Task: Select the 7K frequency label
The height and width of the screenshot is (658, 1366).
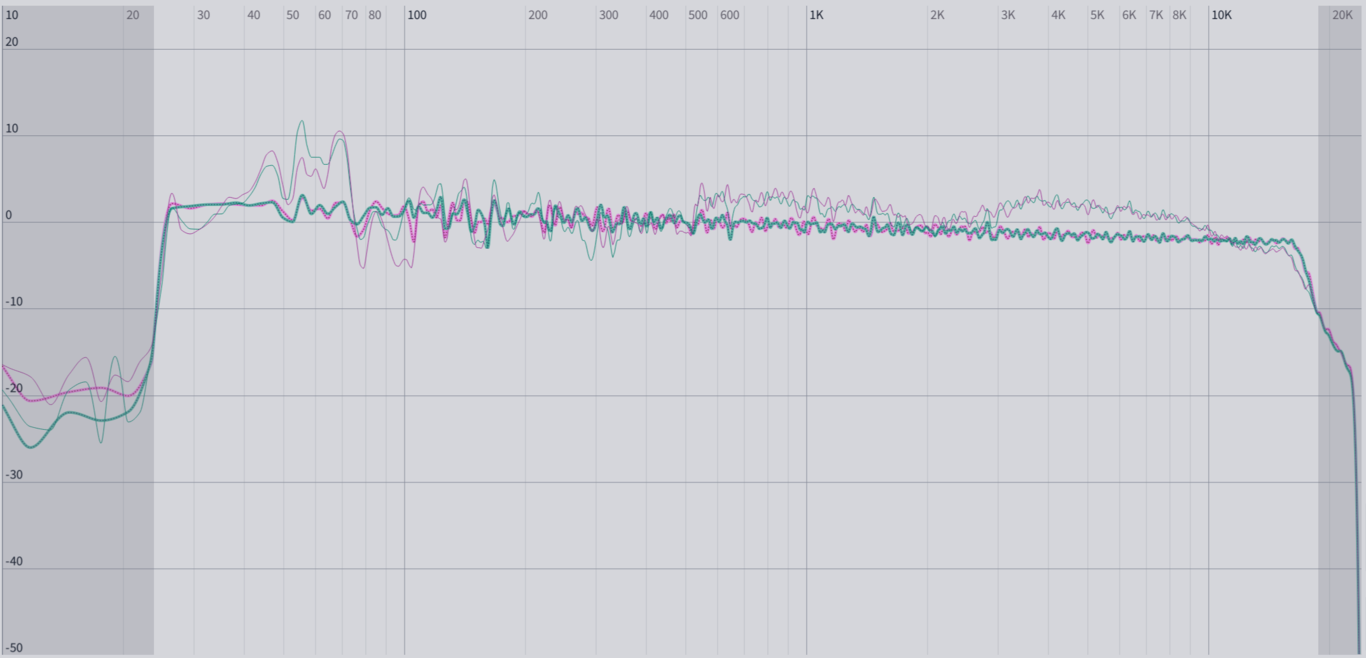Action: point(1157,15)
